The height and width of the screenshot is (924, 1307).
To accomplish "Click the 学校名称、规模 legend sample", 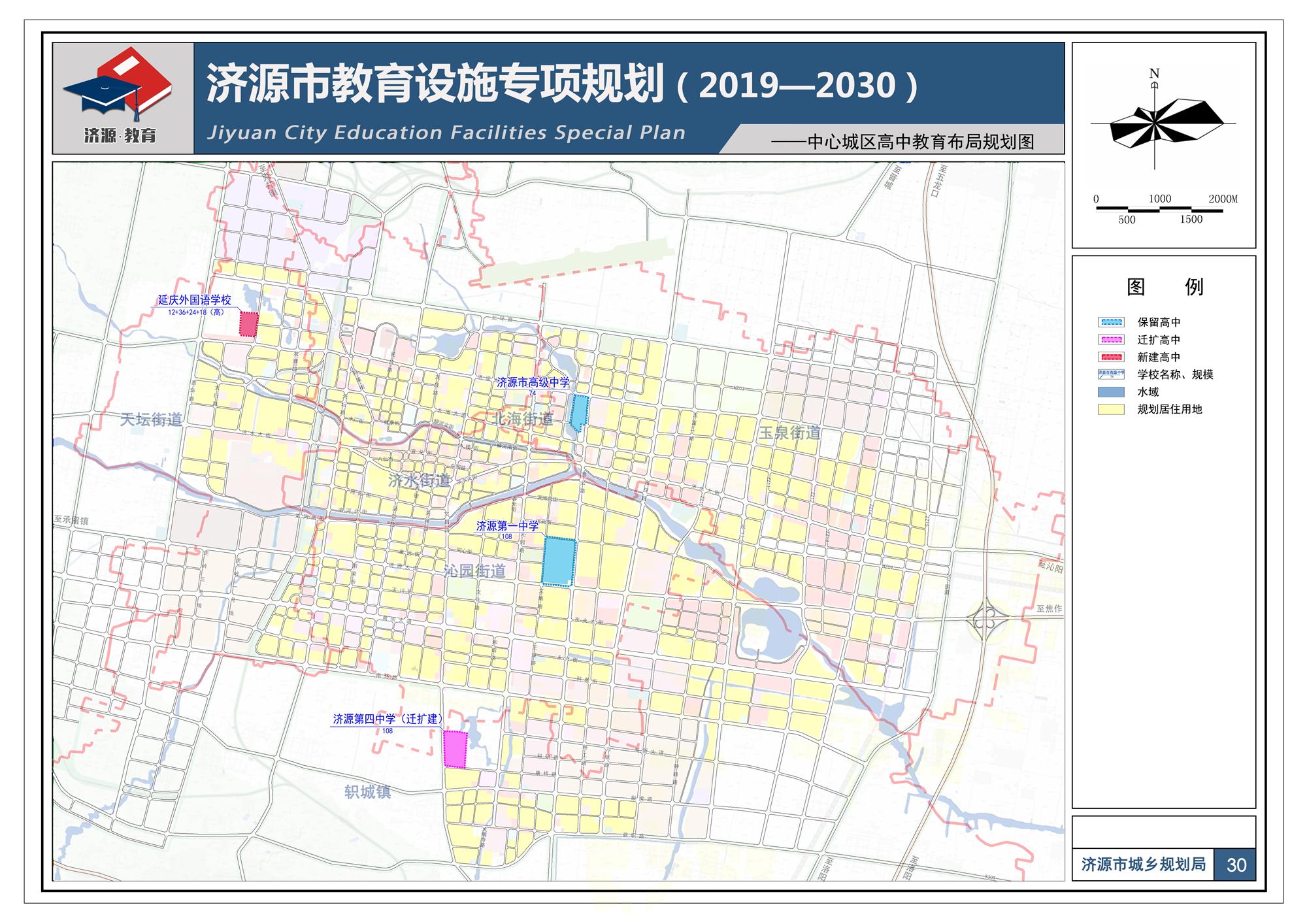I will (1111, 374).
